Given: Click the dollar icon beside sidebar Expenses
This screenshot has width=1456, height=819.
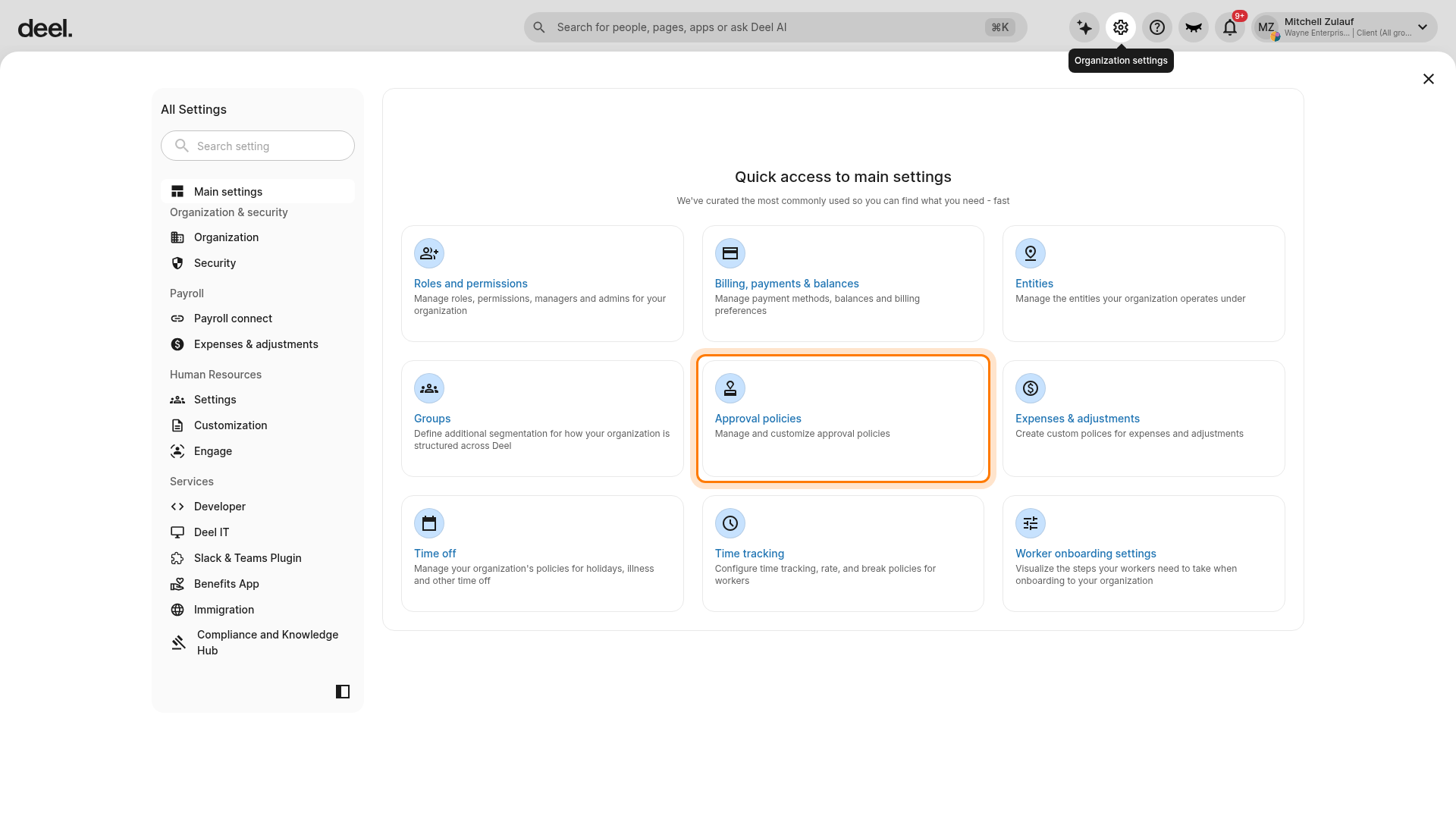Looking at the screenshot, I should (x=177, y=344).
